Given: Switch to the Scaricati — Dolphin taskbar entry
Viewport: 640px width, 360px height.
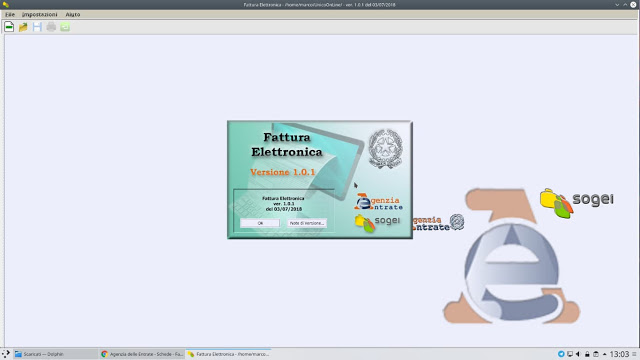Looking at the screenshot, I should point(55,354).
